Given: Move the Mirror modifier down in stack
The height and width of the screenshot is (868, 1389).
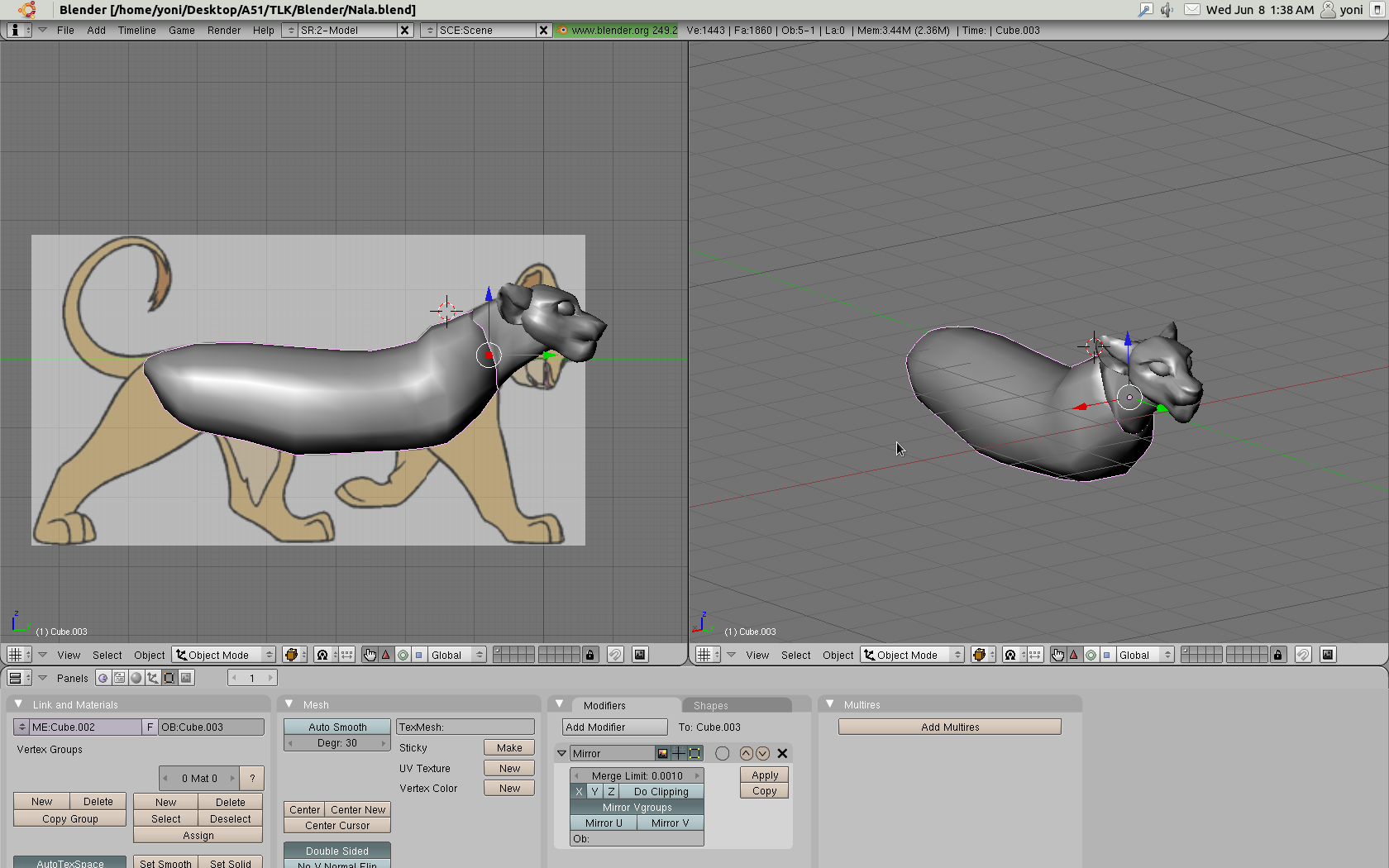Looking at the screenshot, I should [762, 753].
